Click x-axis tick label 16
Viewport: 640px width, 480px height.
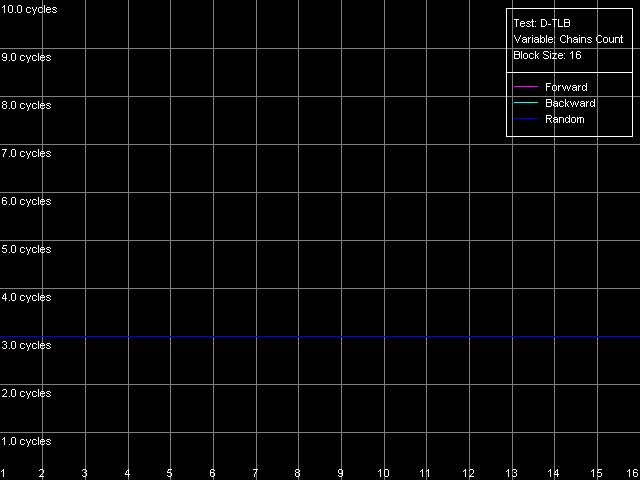634,473
